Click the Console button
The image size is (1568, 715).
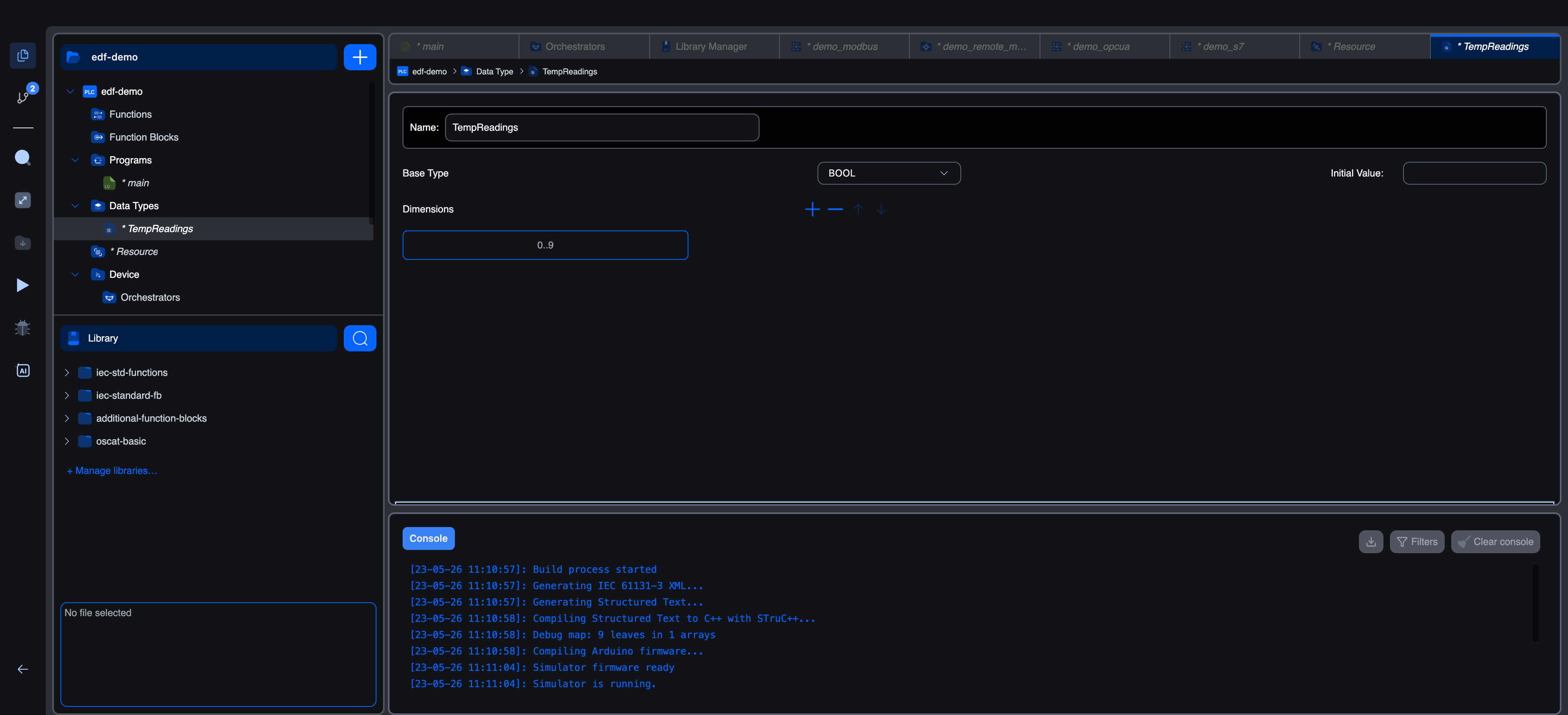point(428,538)
